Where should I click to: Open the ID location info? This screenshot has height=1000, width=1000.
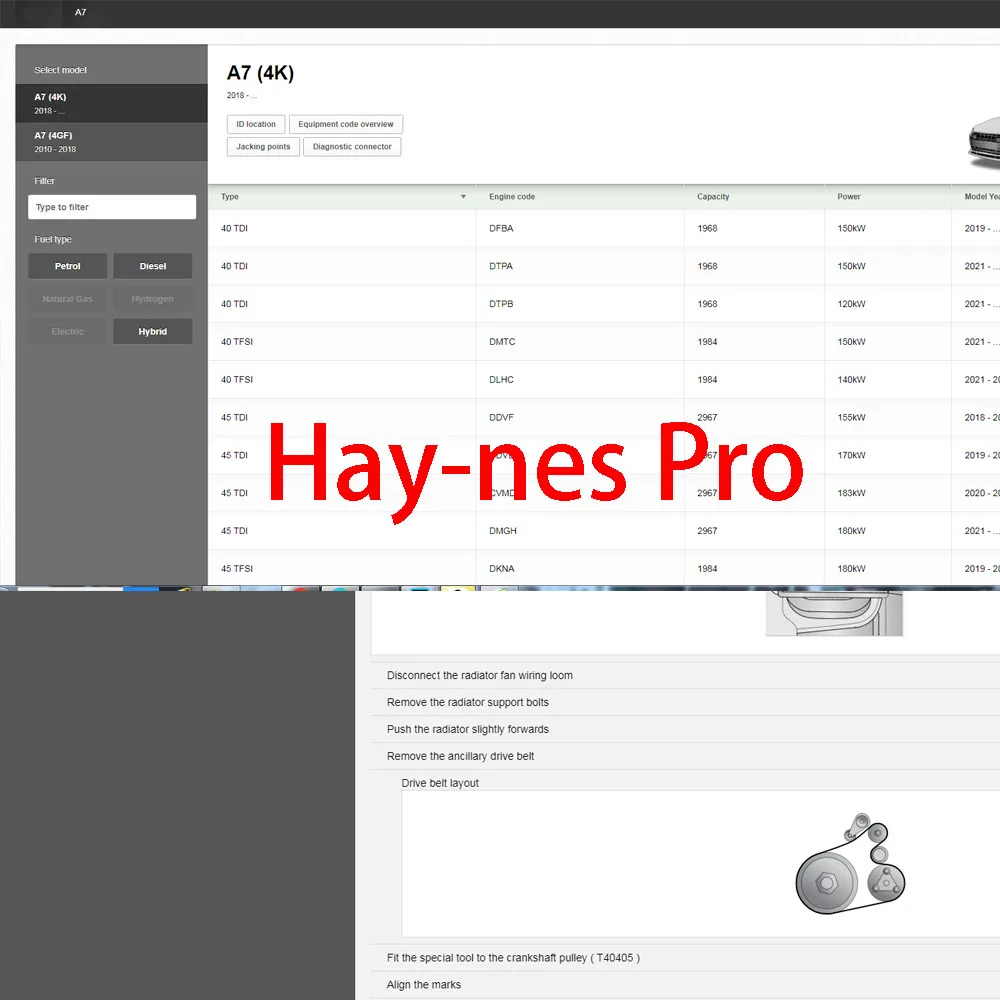coord(256,124)
